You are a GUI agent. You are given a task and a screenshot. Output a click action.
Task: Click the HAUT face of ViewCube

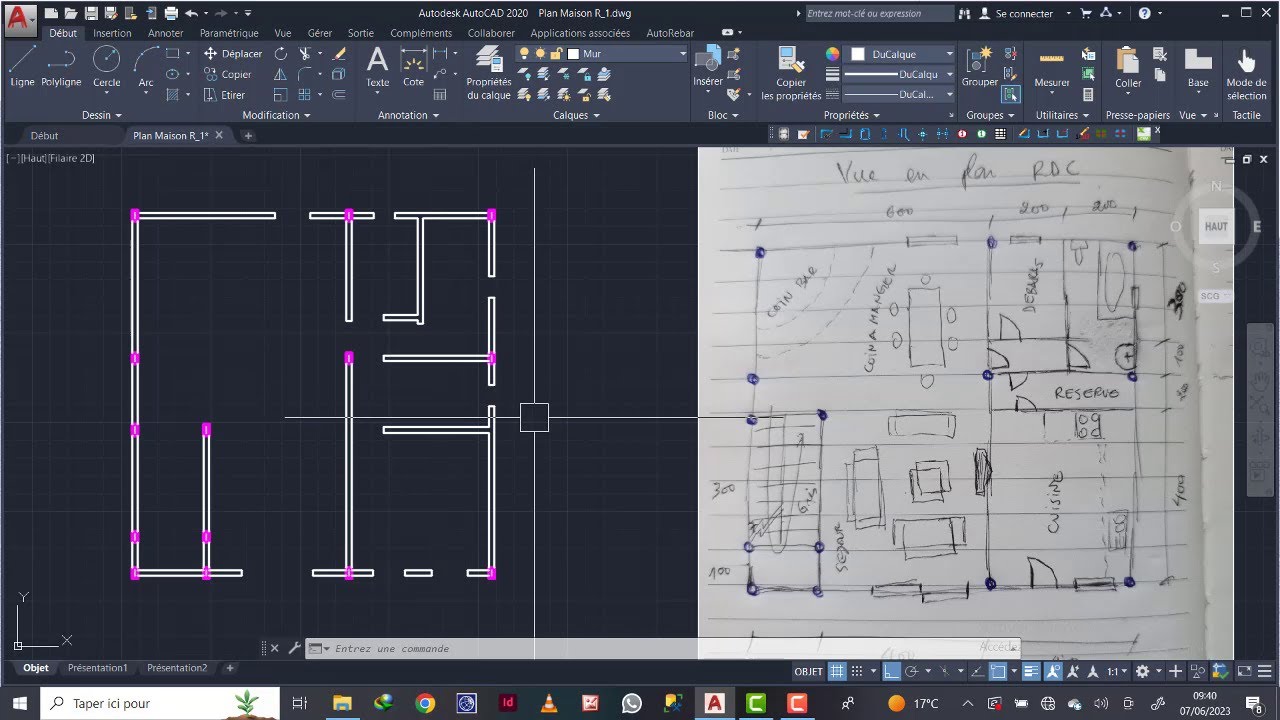1216,226
